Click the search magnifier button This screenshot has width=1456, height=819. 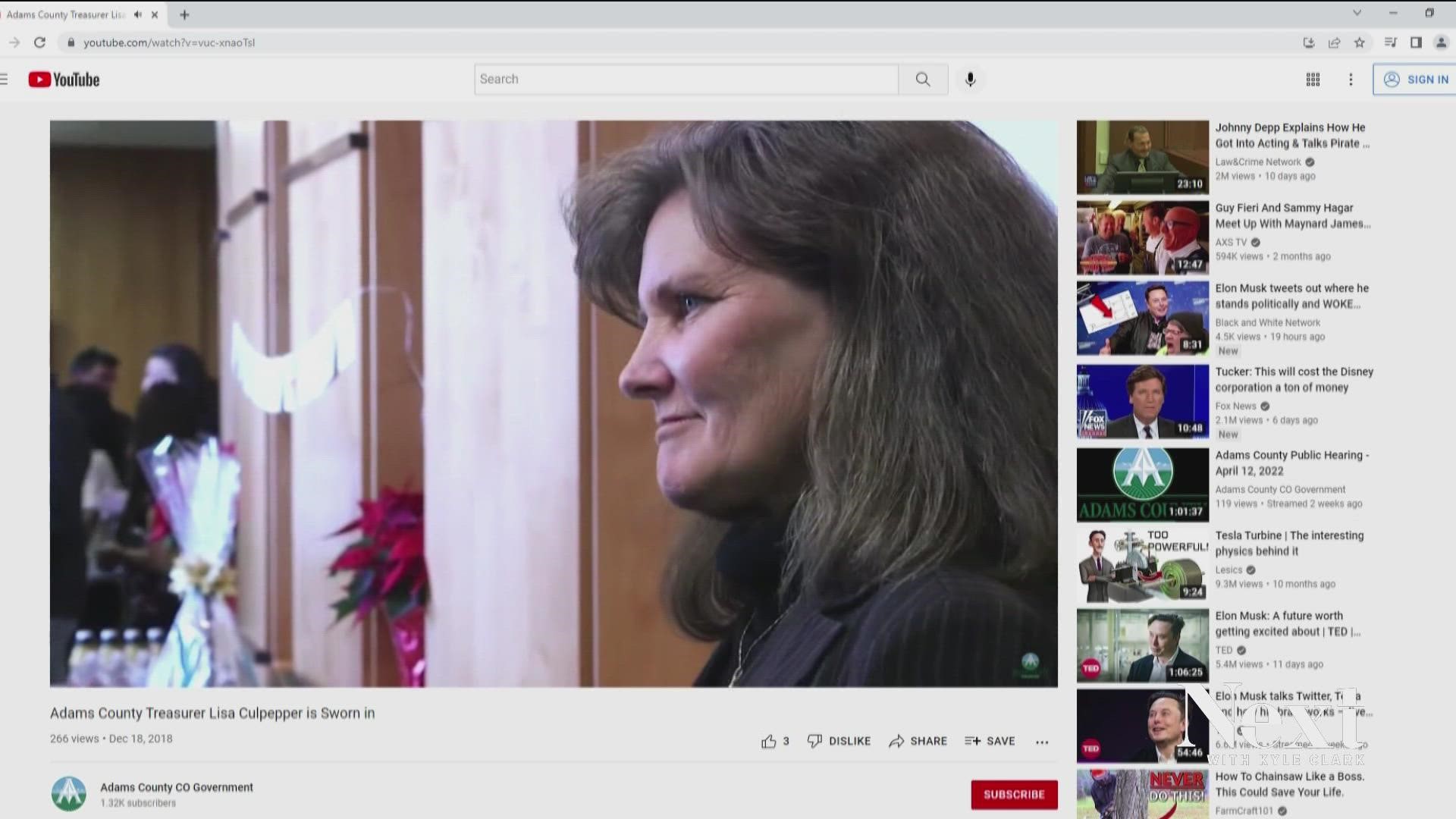point(922,80)
